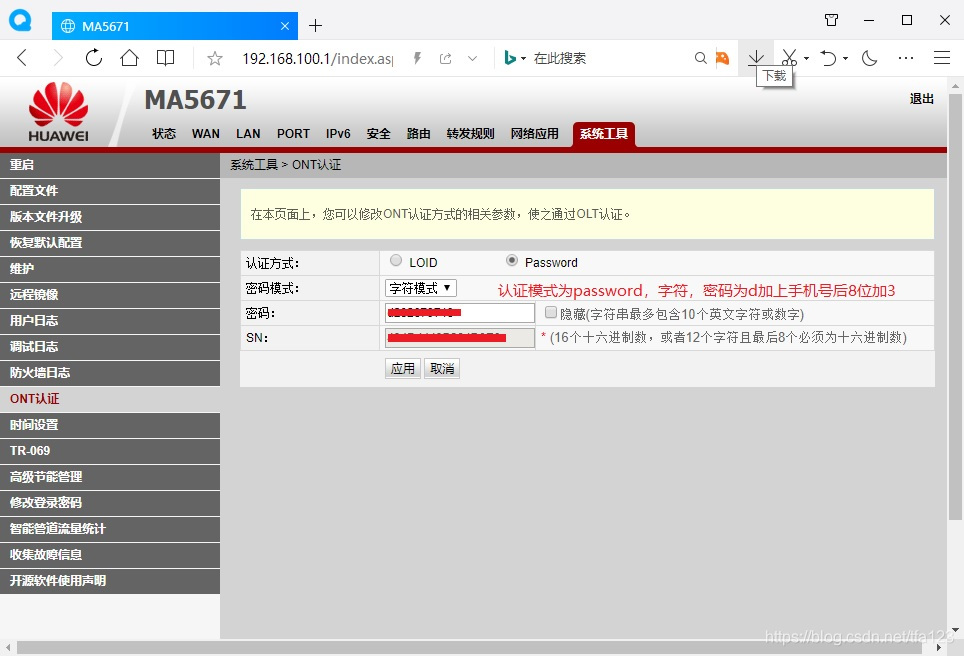Select ONT认证 in the sidebar
Screen dimensions: 964x656
tap(110, 398)
